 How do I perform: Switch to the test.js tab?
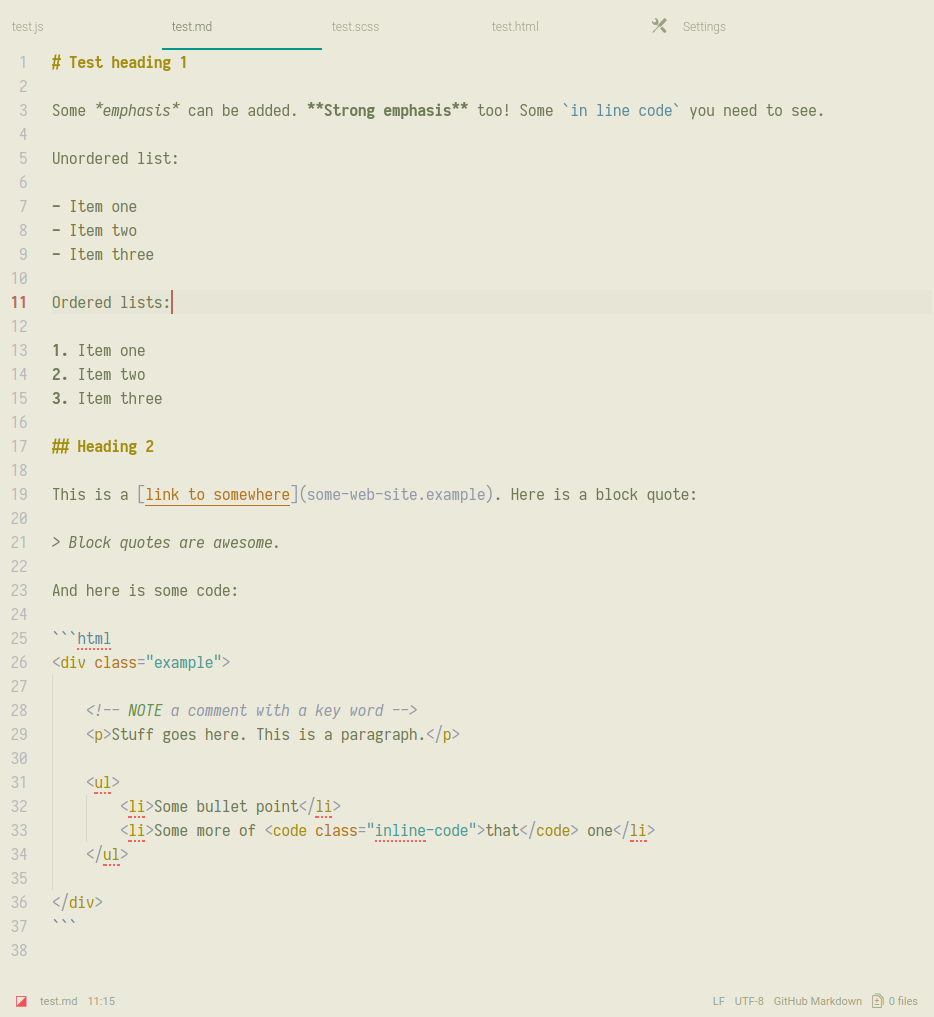28,27
